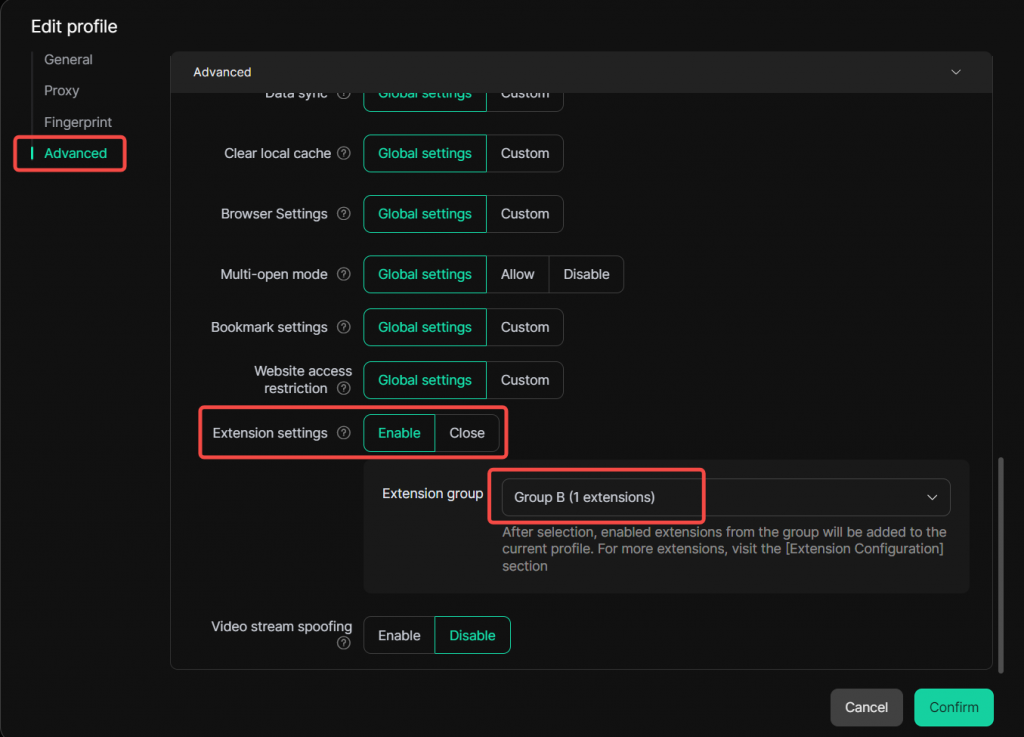Collapse the Advanced section header chevron

[x=956, y=72]
